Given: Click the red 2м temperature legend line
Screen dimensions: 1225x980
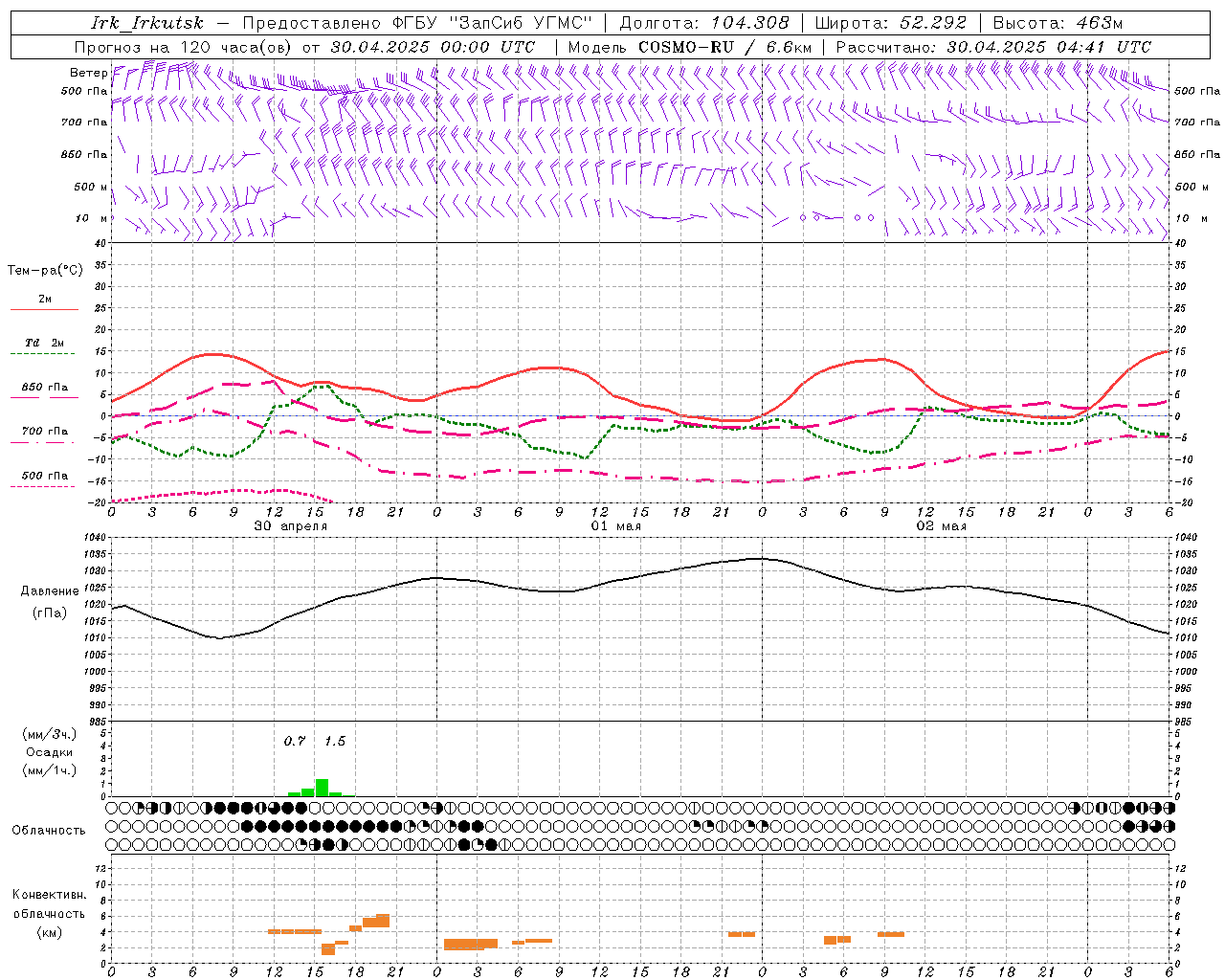Looking at the screenshot, I should (44, 308).
